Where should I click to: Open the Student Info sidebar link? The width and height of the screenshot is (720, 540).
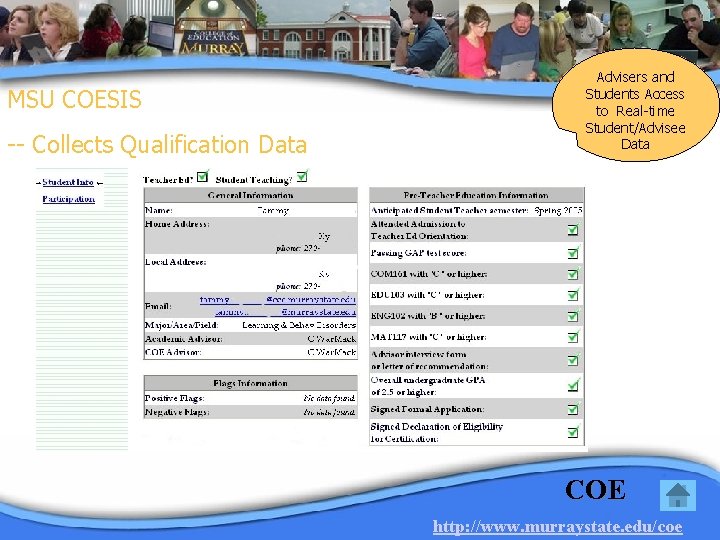click(x=68, y=182)
